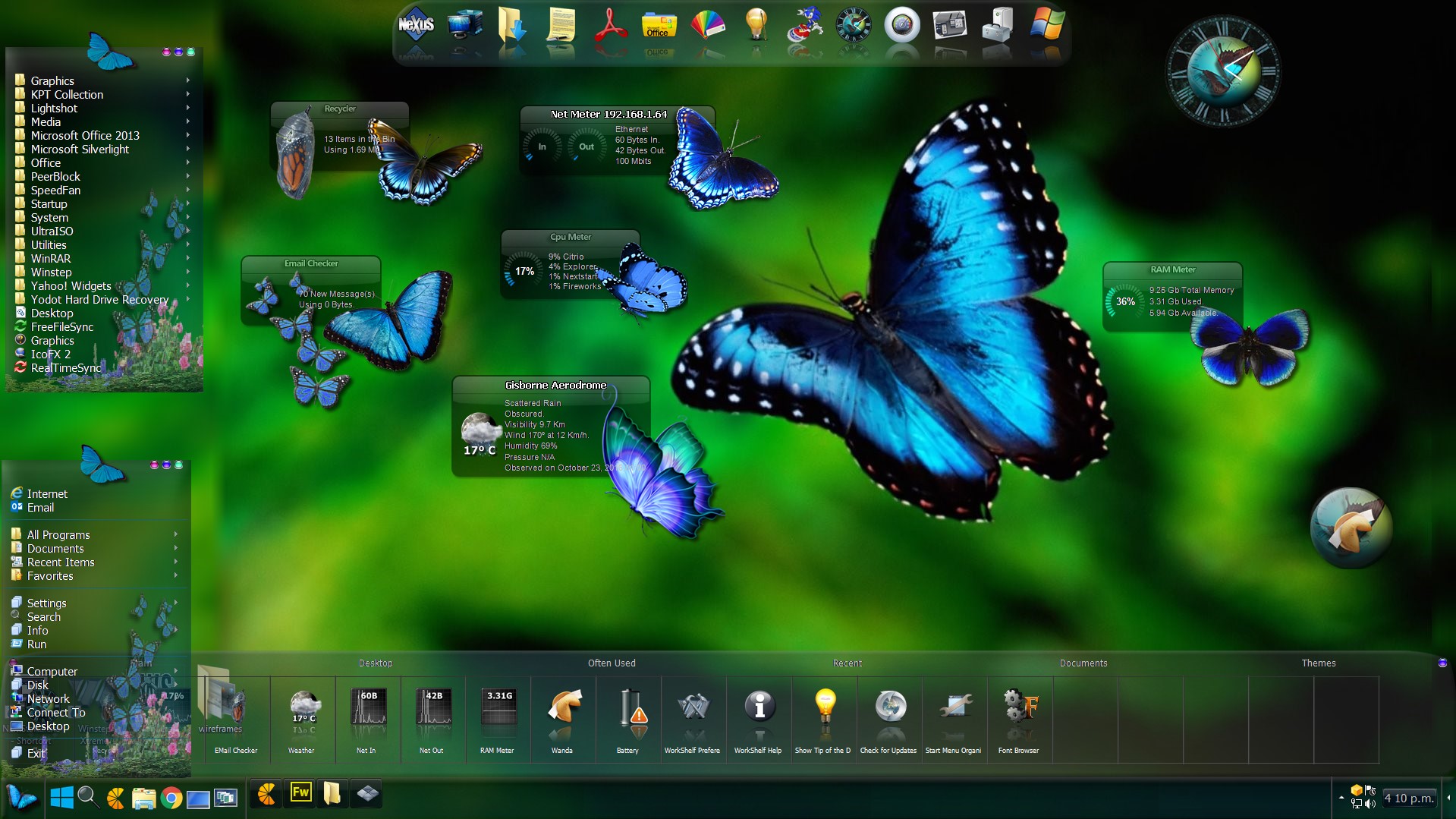
Task: Expand the KPT Collection submenu arrow
Action: tap(187, 94)
